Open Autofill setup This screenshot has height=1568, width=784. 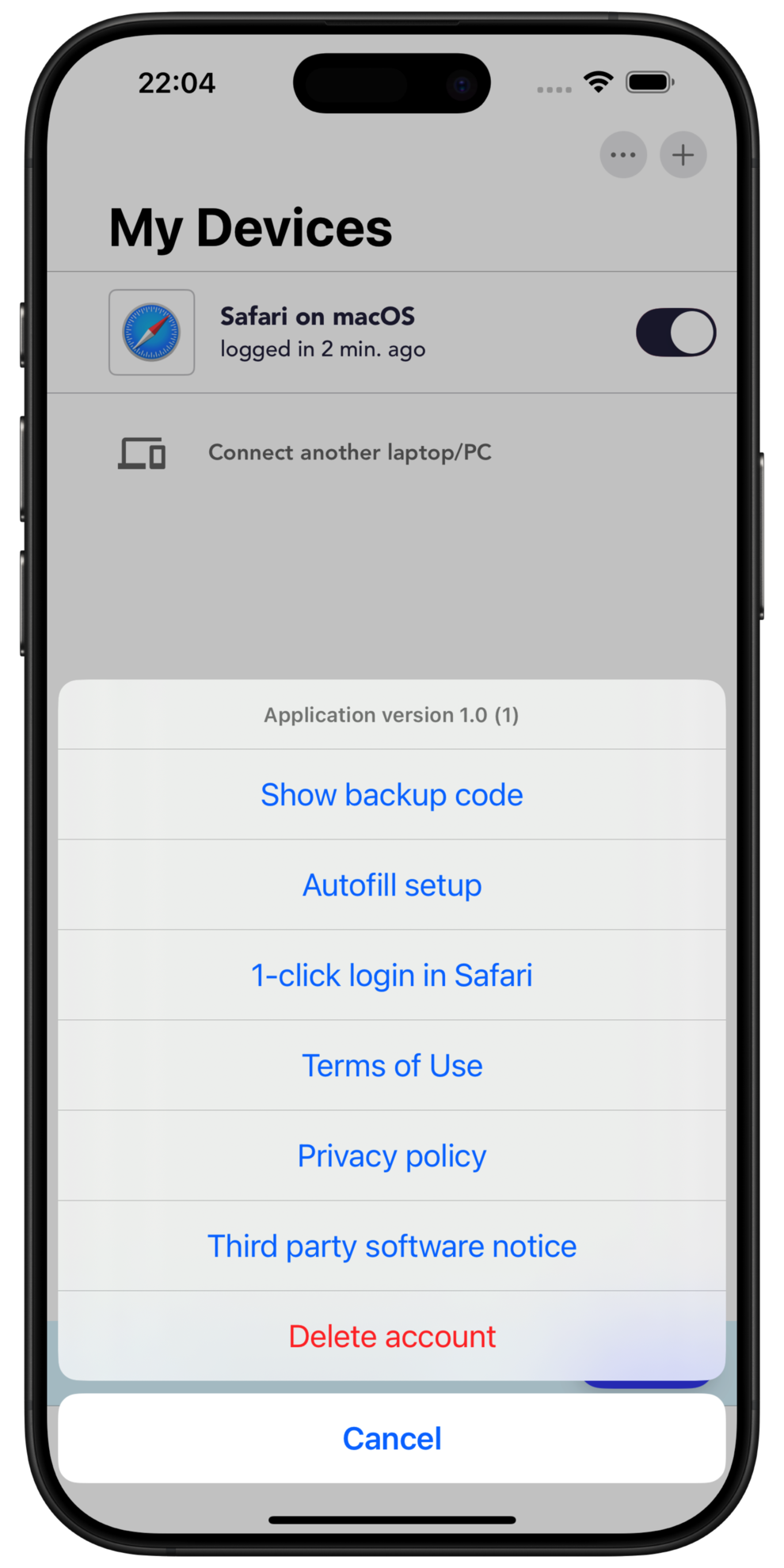click(x=392, y=885)
